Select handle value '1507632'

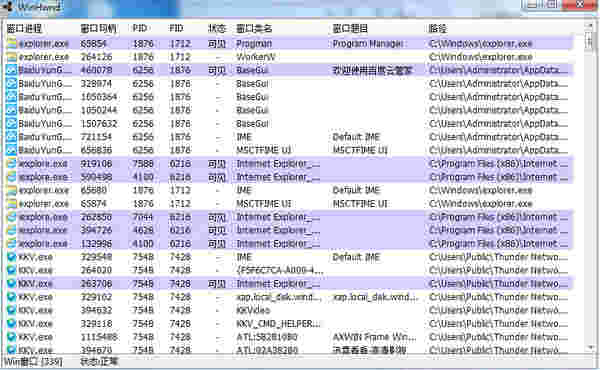(x=98, y=124)
